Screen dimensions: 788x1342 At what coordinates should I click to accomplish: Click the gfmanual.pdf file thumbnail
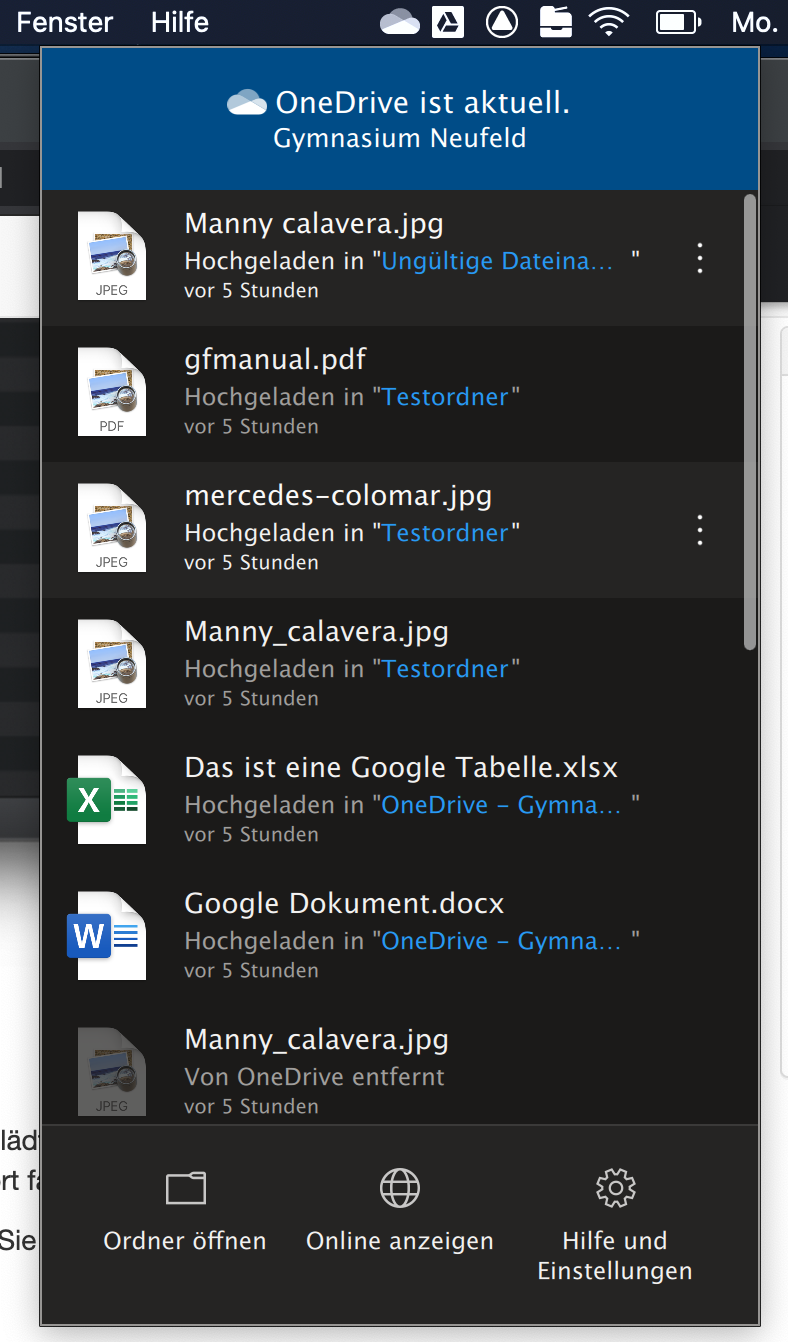[x=112, y=392]
